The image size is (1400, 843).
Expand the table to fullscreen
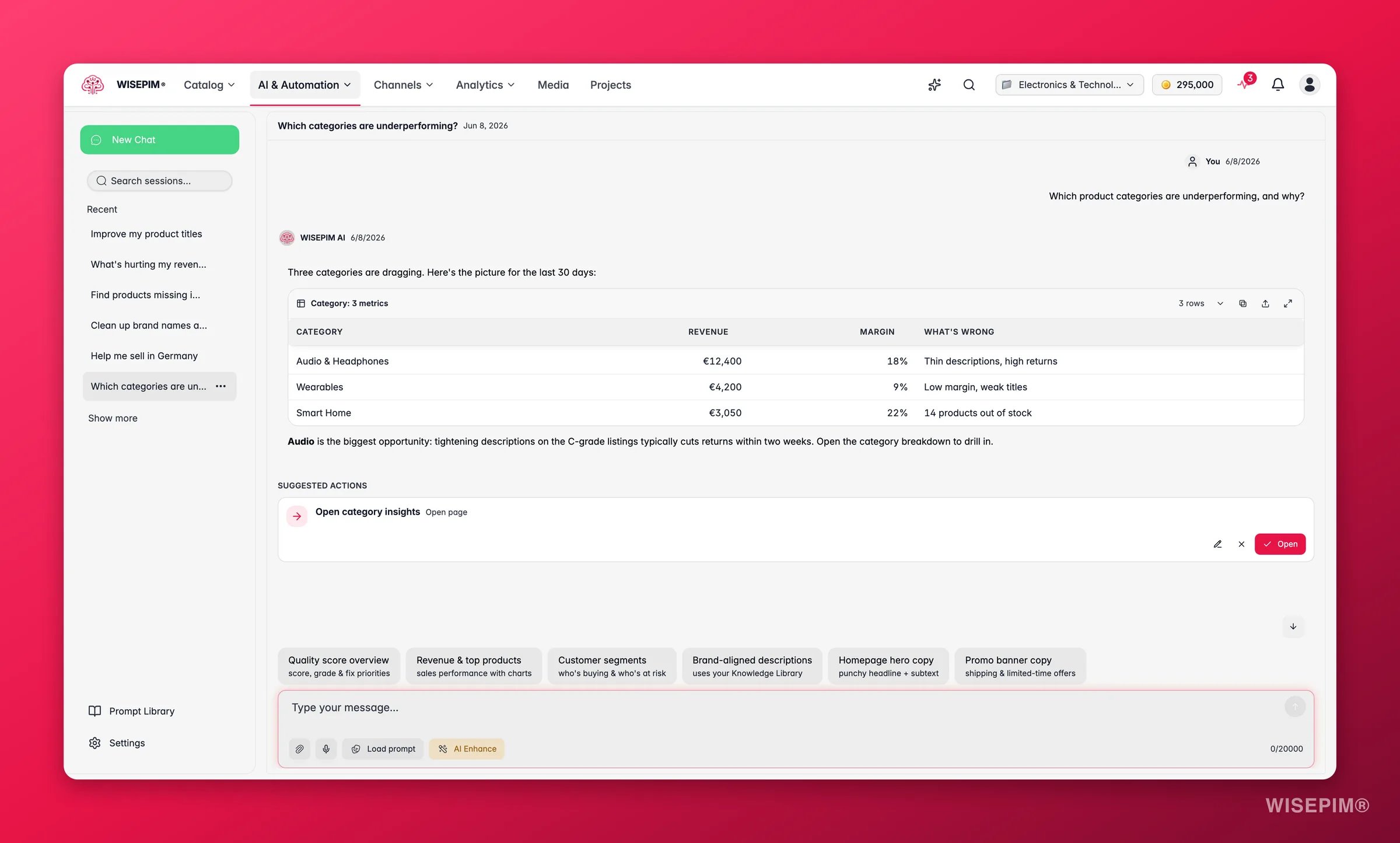[x=1288, y=303]
